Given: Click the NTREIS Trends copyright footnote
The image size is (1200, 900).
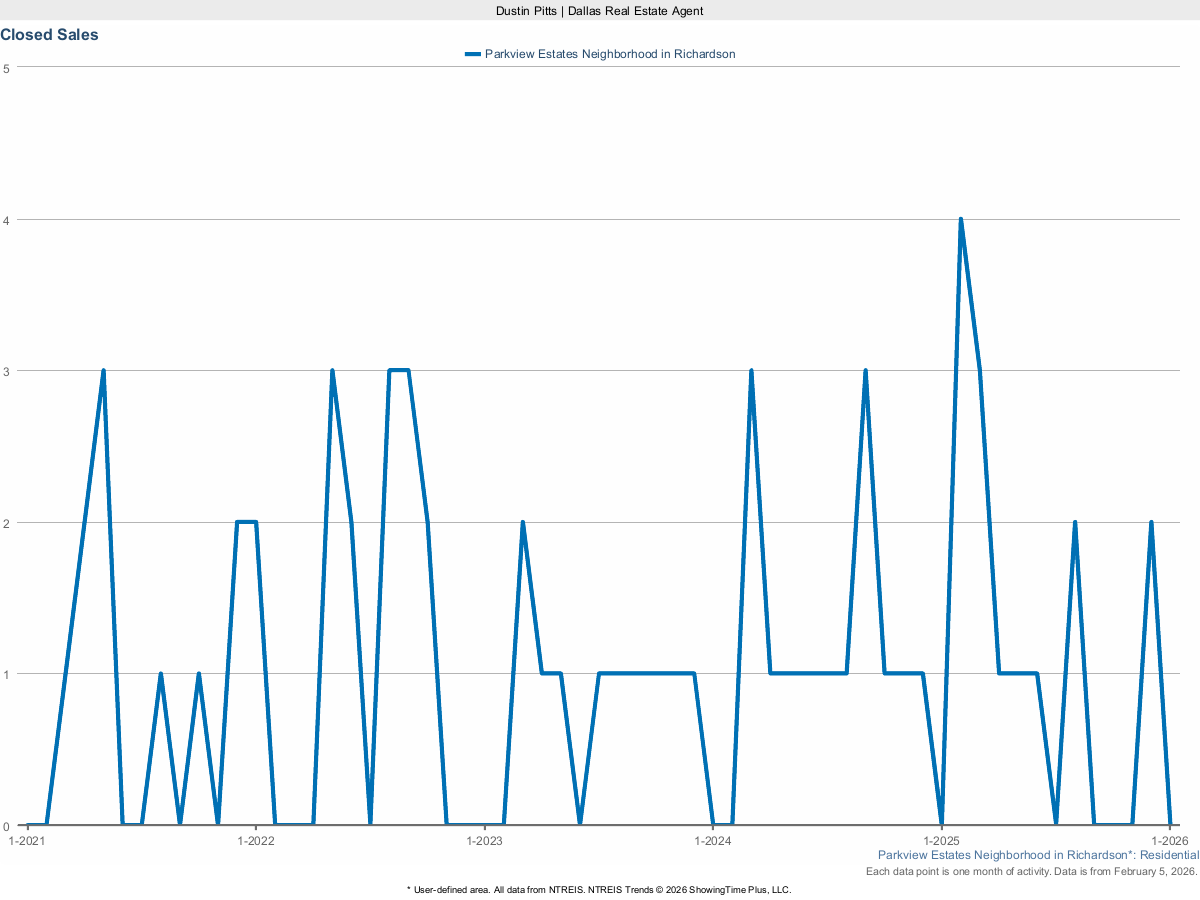Looking at the screenshot, I should click(600, 889).
